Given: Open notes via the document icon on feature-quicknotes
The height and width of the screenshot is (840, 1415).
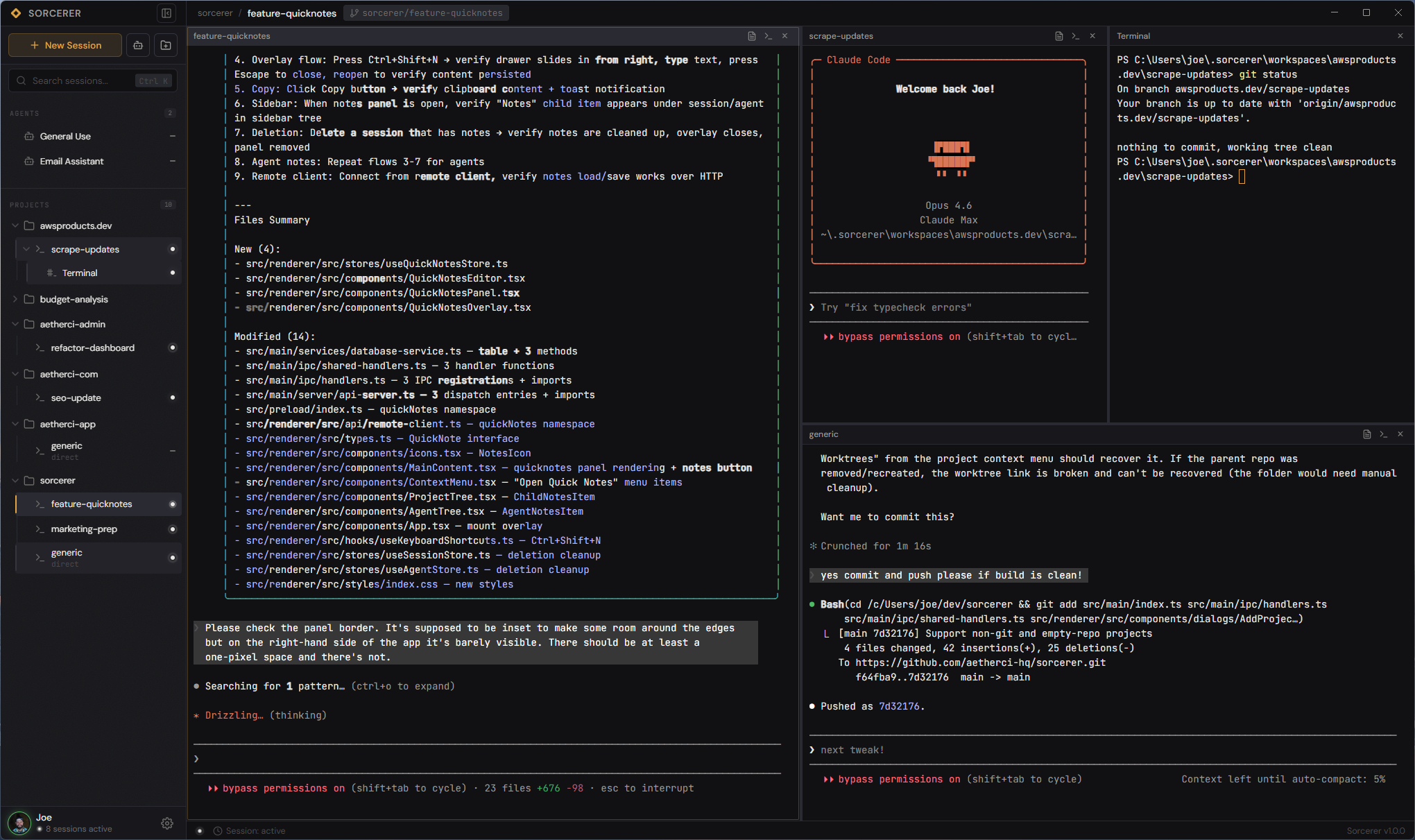Looking at the screenshot, I should (x=751, y=36).
